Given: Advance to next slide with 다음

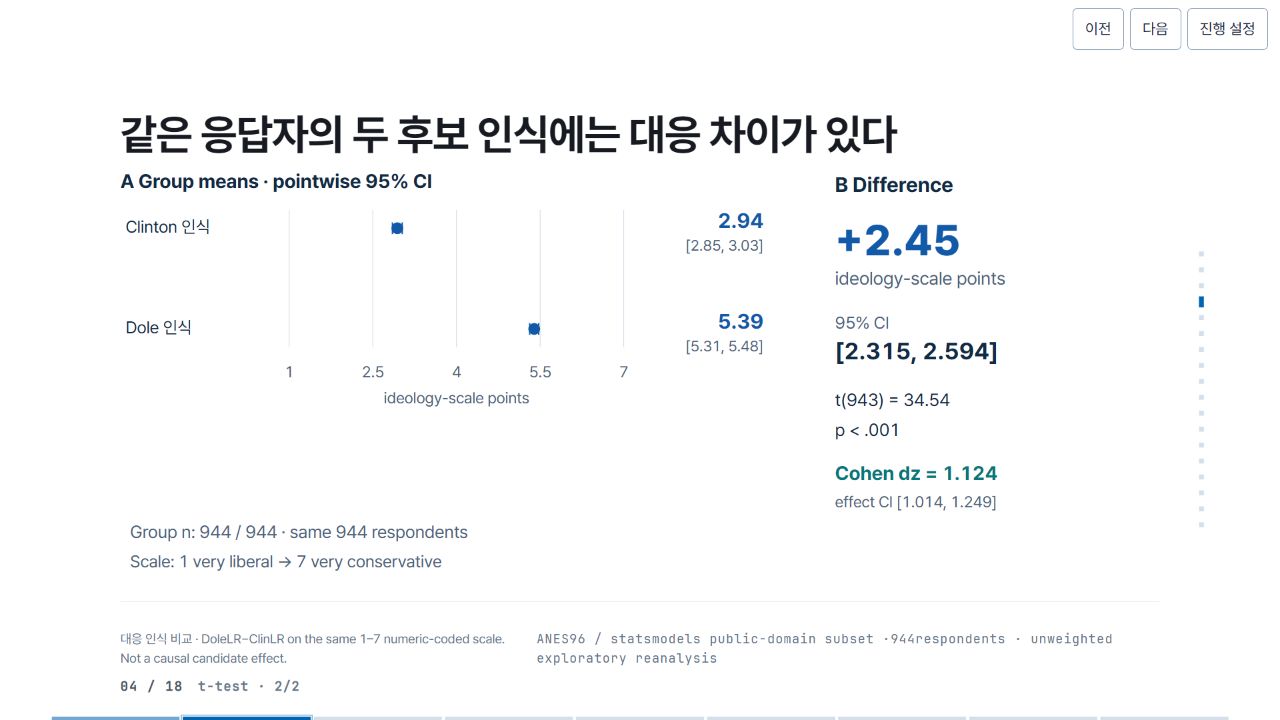Looking at the screenshot, I should pos(1155,29).
